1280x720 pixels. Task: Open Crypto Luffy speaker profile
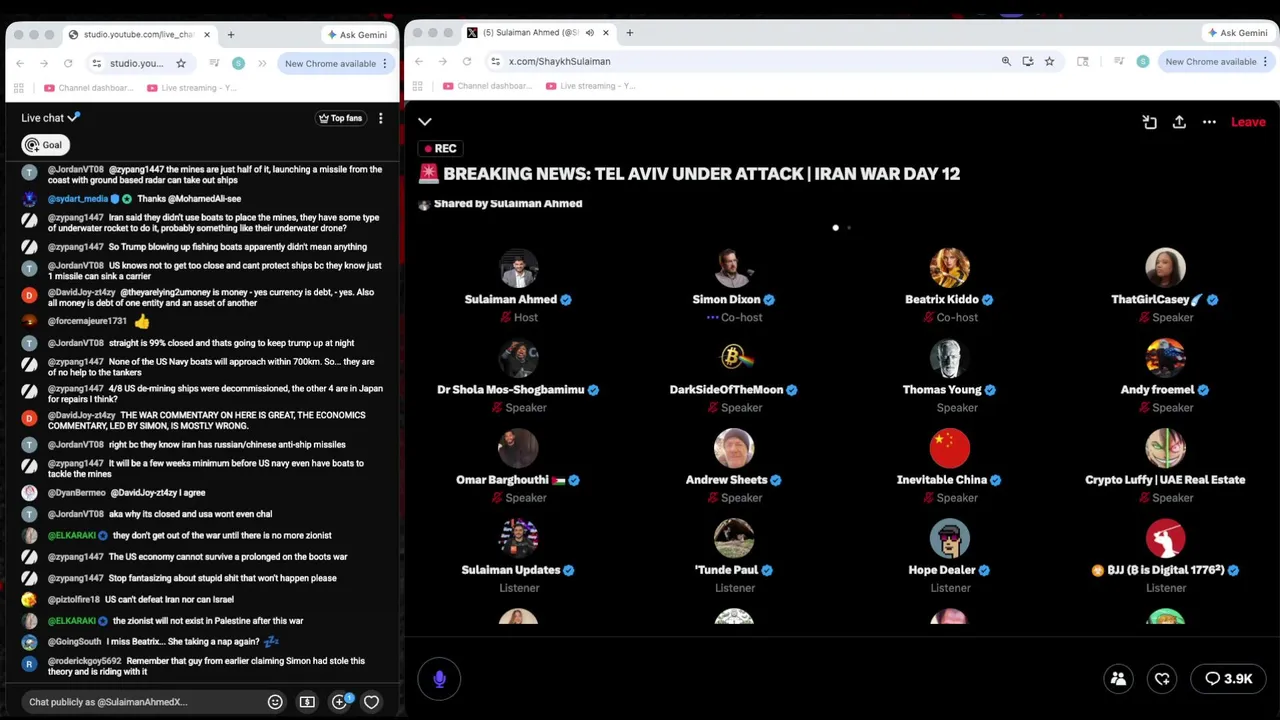(x=1165, y=448)
